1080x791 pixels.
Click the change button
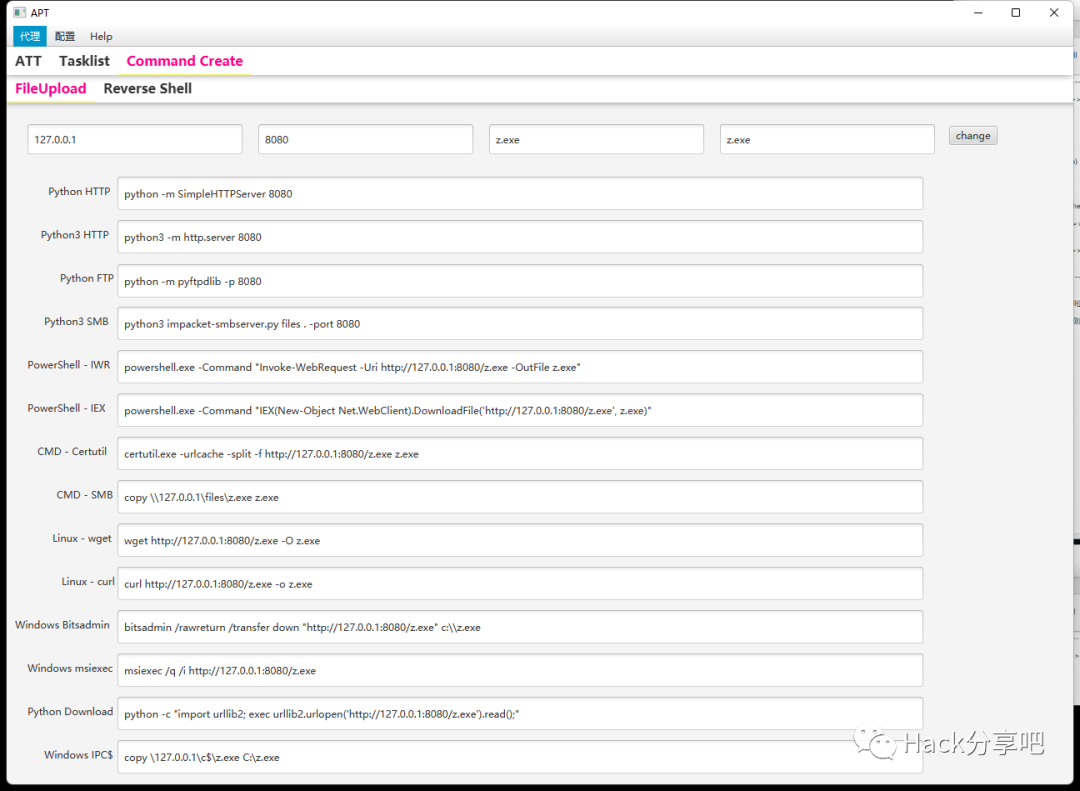pos(973,136)
